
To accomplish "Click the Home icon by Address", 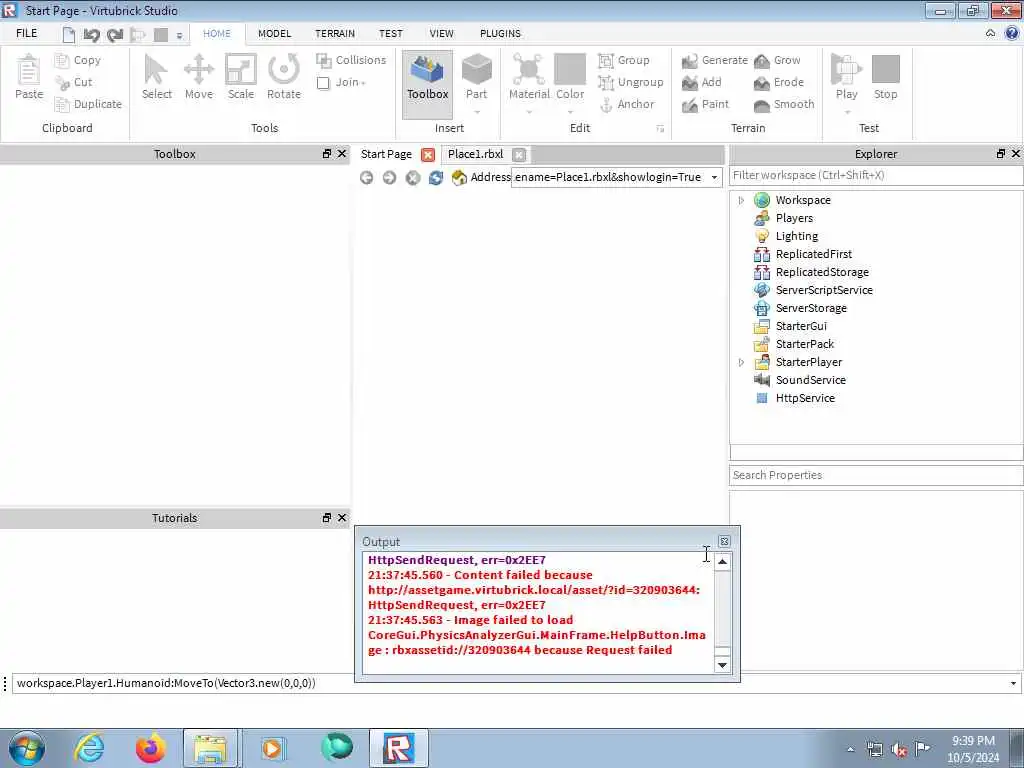I will (459, 178).
